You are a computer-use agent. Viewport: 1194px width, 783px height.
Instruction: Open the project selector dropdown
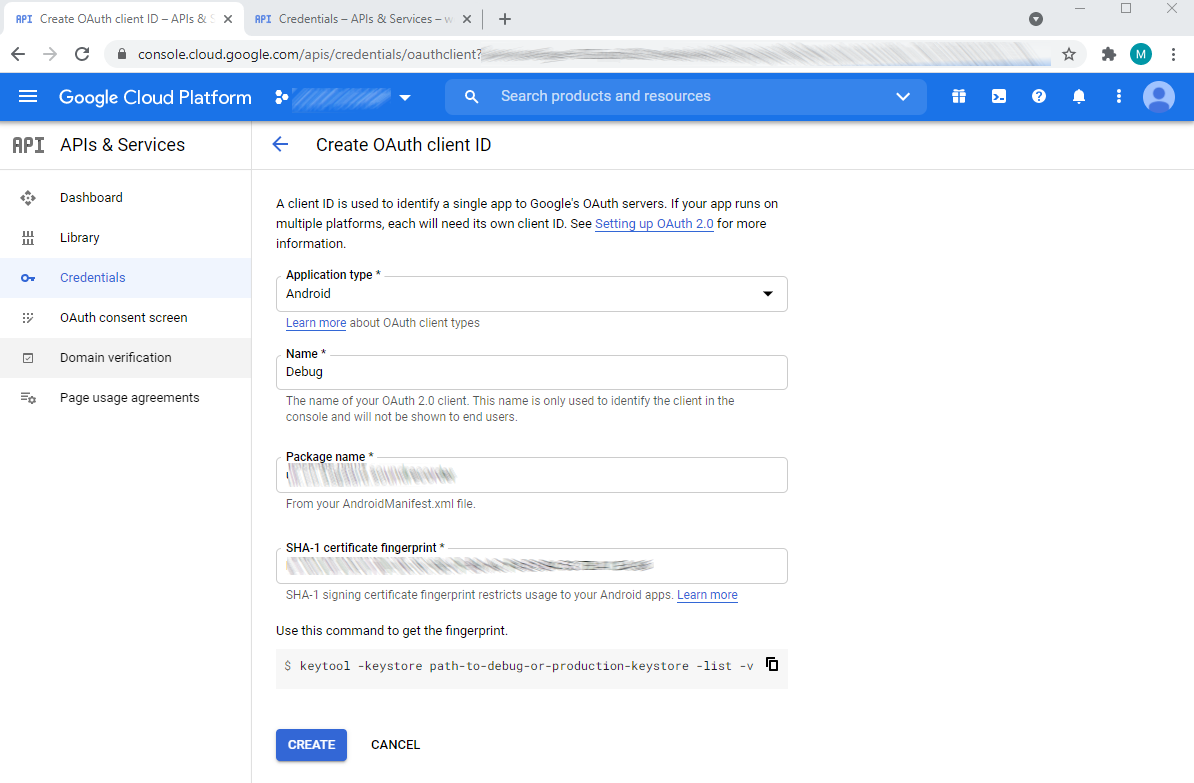pos(404,97)
